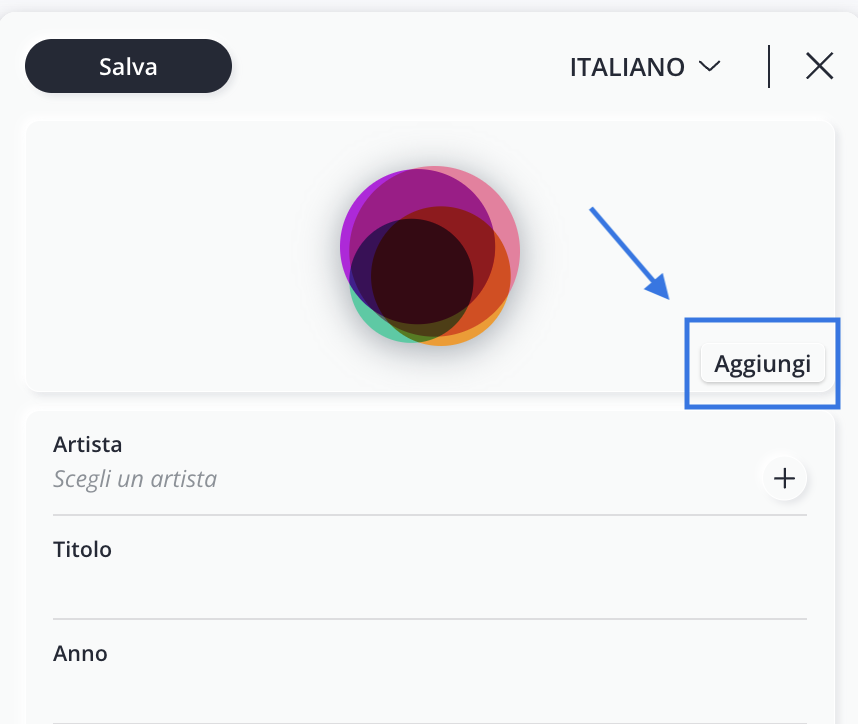This screenshot has height=724, width=858.
Task: Click the pink circle of the artwork logo
Action: pyautogui.click(x=508, y=230)
